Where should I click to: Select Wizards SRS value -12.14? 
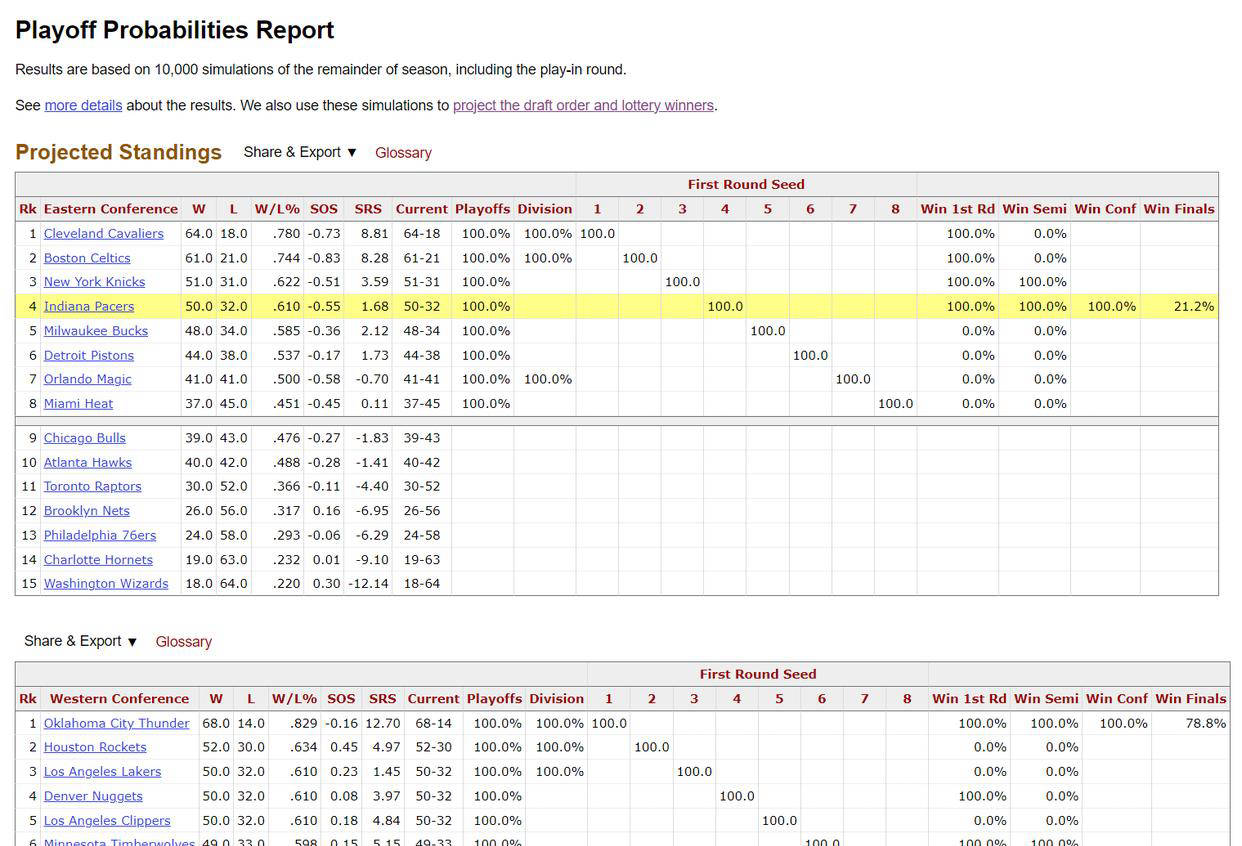[x=368, y=584]
